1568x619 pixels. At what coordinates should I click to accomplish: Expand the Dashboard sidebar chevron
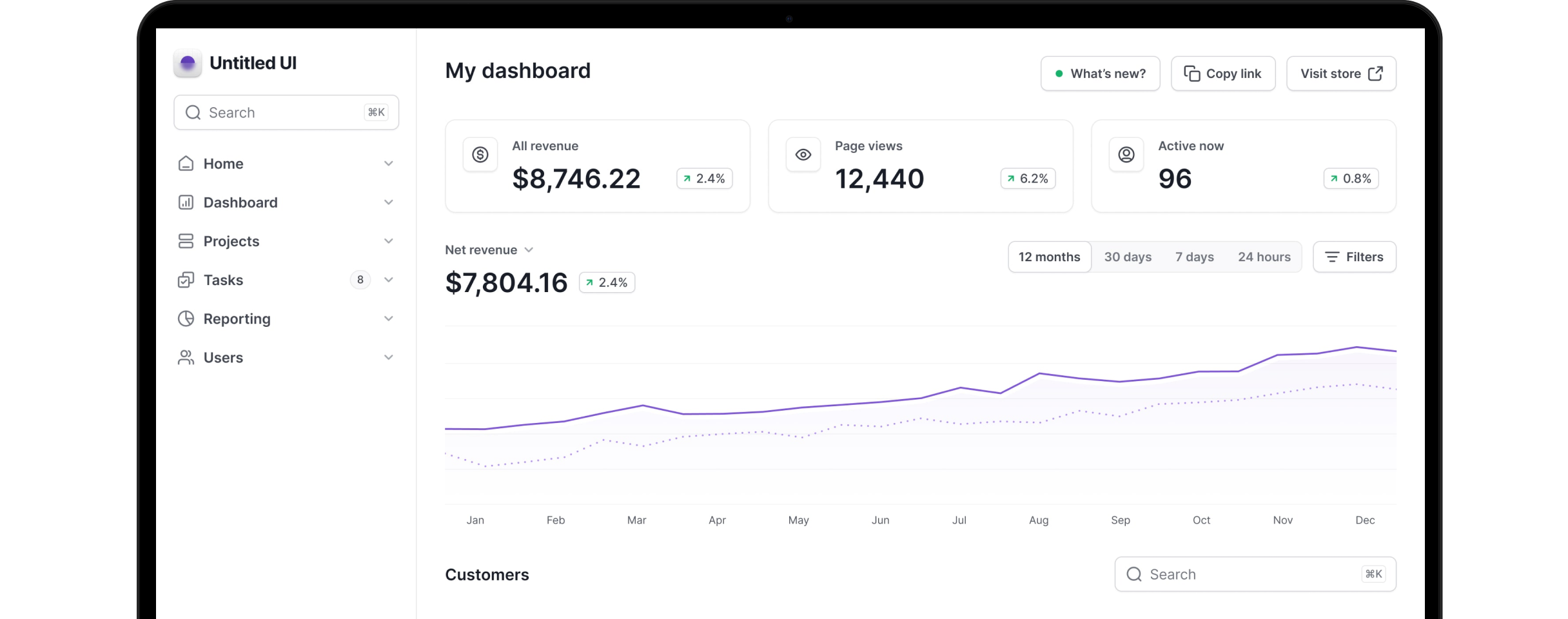(389, 202)
